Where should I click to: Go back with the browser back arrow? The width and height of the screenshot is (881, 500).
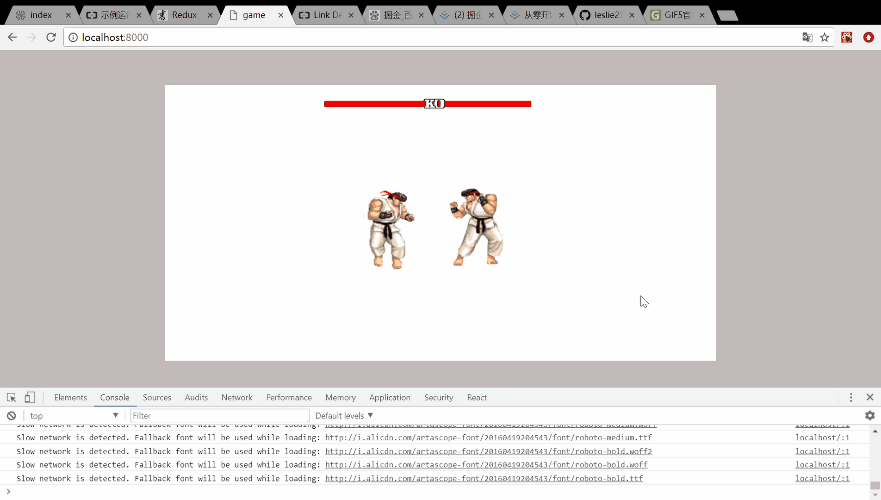click(12, 37)
